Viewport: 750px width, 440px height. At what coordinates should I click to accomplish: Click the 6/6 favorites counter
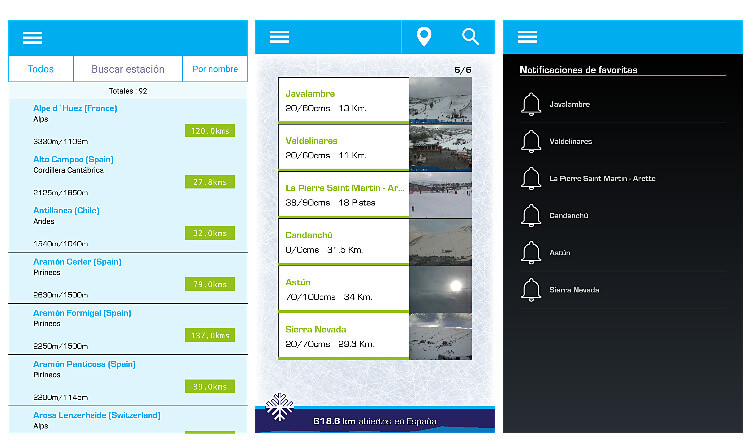(463, 70)
